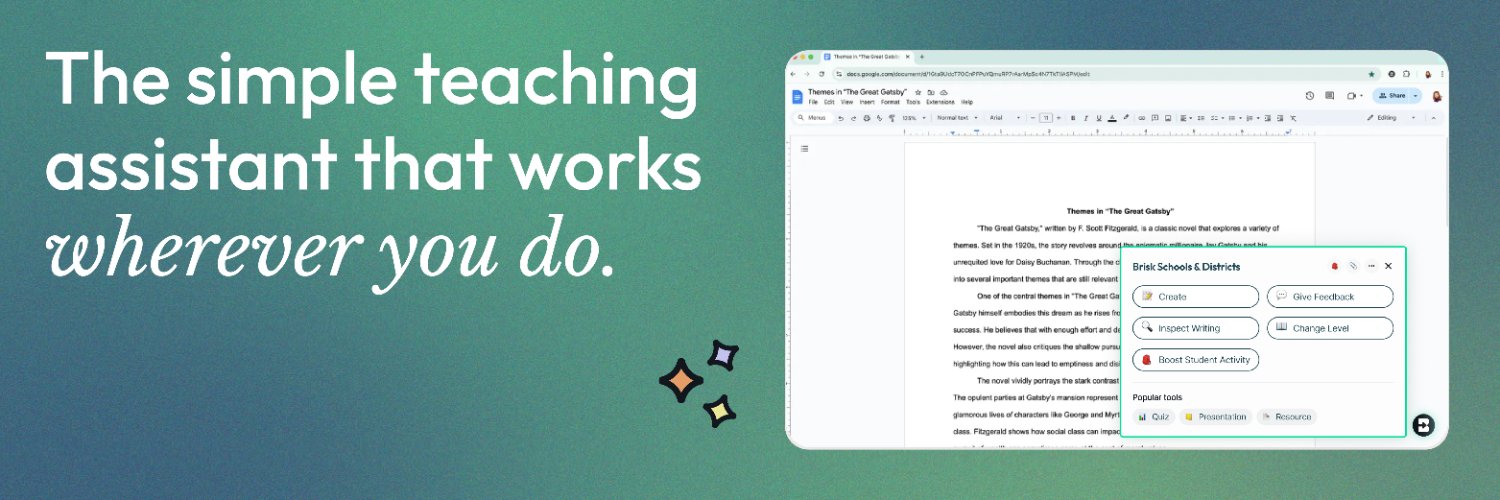Screen dimensions: 1500x500
Task: Click the Google account avatar in Docs
Action: 1437,96
